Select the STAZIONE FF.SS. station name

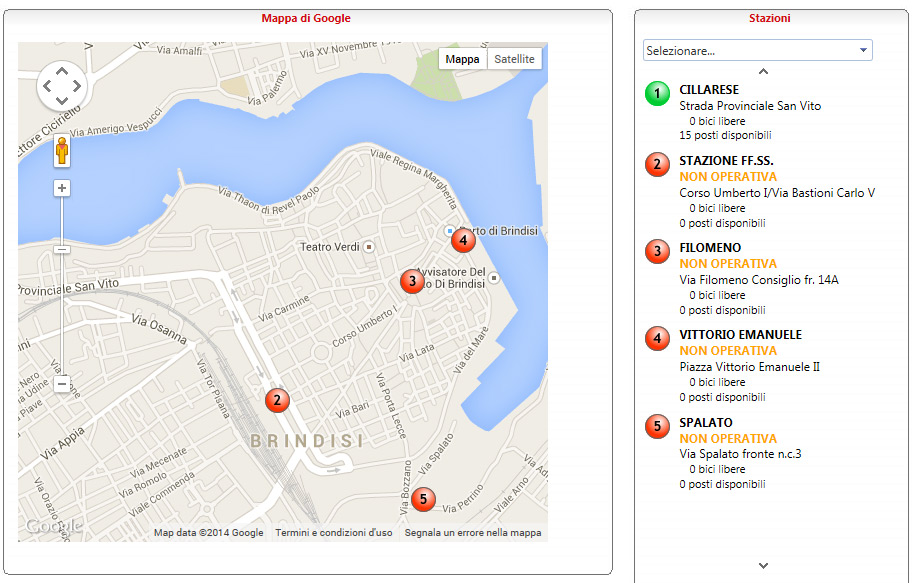[726, 161]
